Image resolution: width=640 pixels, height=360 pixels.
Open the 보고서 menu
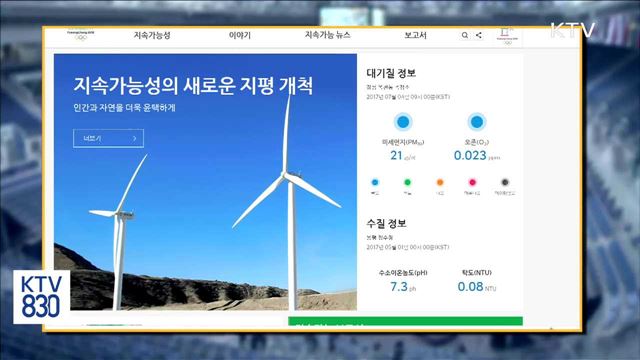(x=415, y=36)
